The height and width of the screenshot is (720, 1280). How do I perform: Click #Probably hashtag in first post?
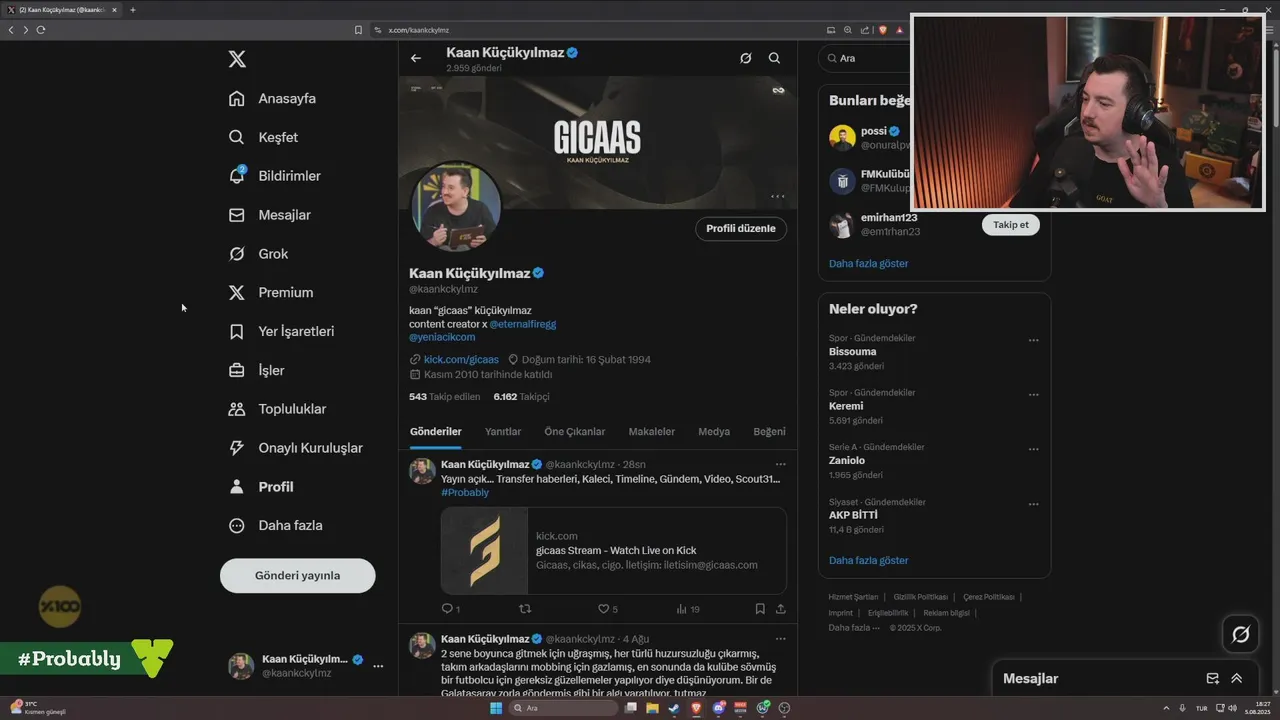coord(465,492)
